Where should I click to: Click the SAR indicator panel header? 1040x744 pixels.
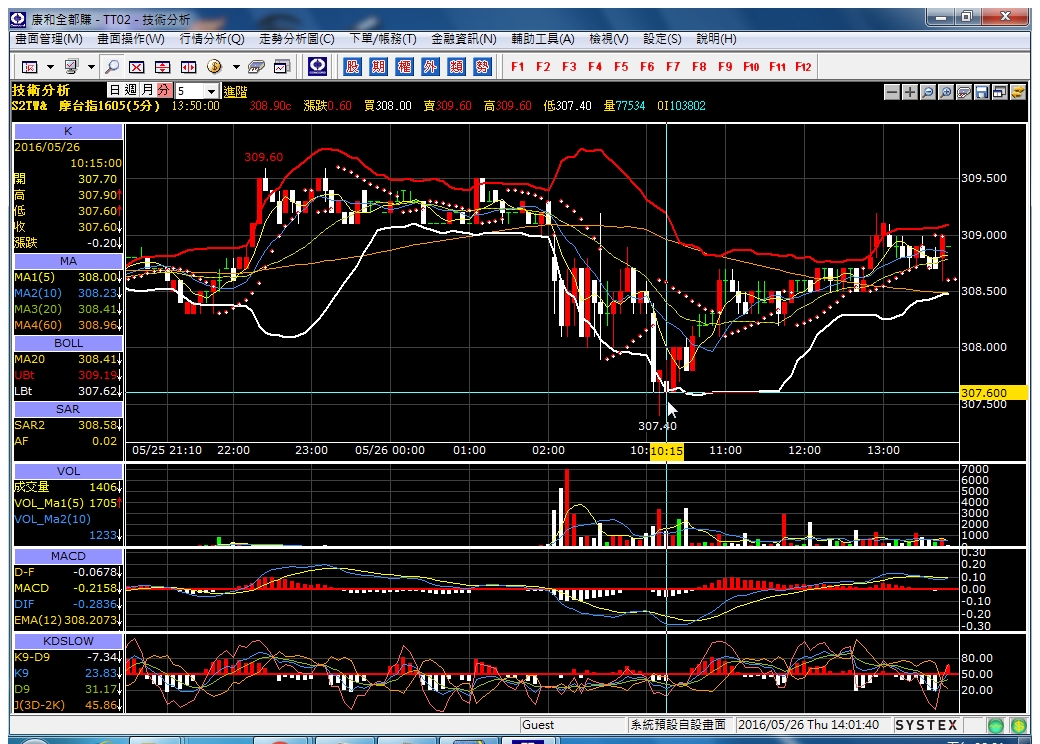click(68, 409)
